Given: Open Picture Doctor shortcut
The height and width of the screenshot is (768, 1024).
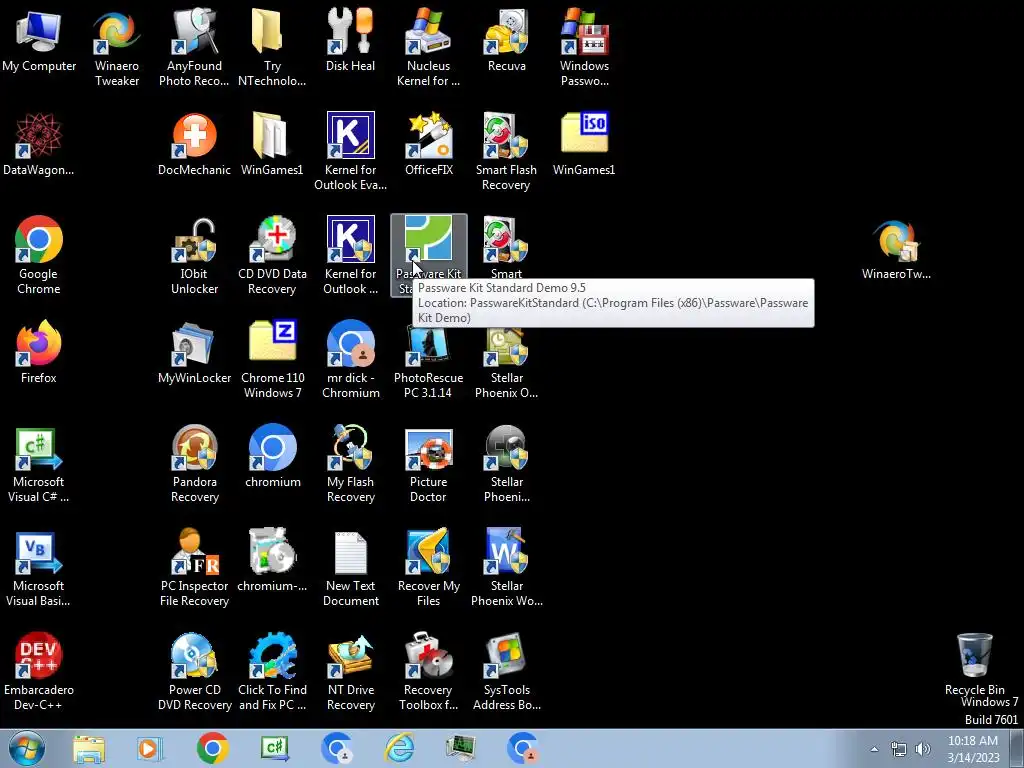Looking at the screenshot, I should click(x=428, y=464).
